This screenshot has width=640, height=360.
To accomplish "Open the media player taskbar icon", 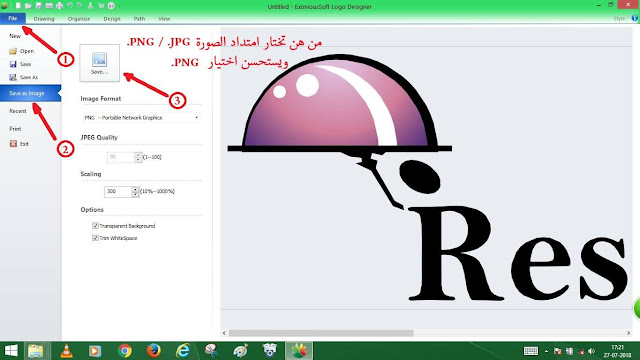I will [95, 351].
